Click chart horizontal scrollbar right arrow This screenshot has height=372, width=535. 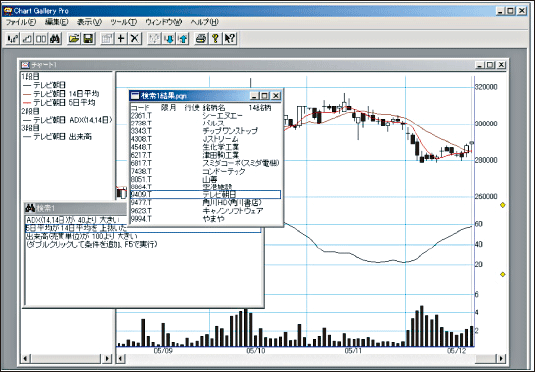(x=501, y=358)
